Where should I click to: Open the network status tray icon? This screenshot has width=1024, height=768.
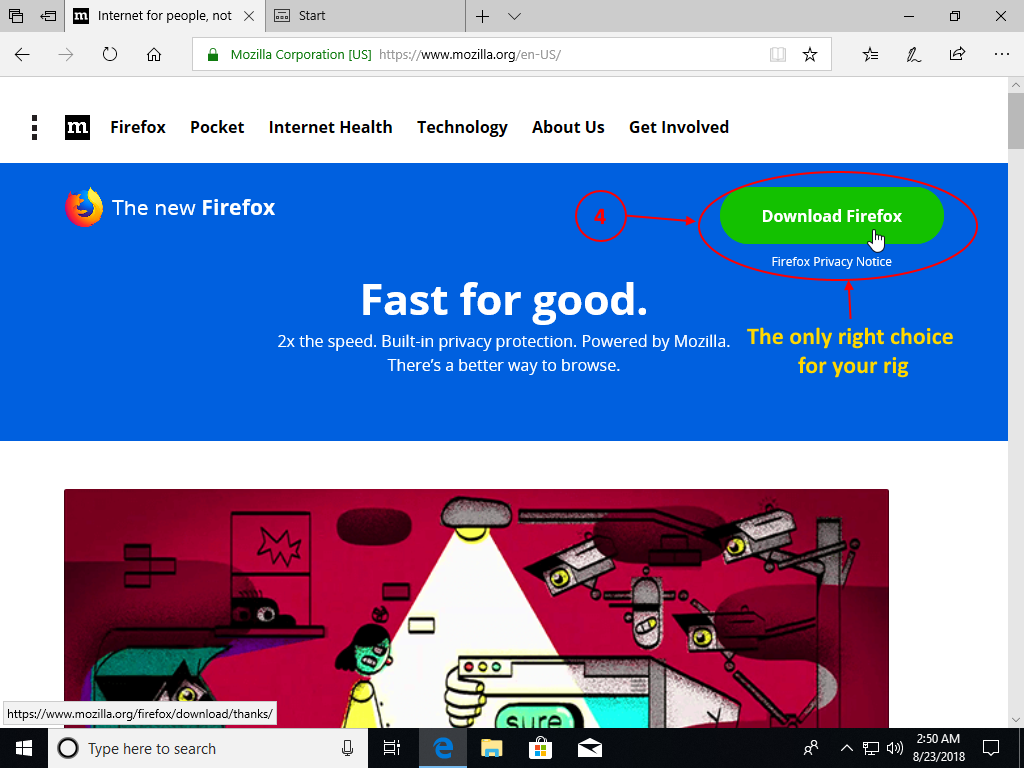(x=871, y=748)
